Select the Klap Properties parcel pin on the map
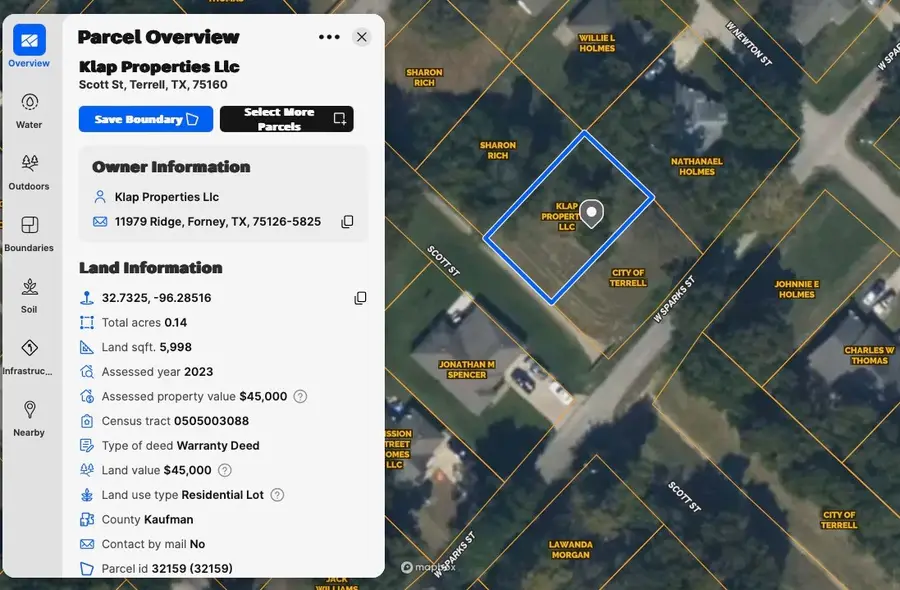This screenshot has height=590, width=900. 591,213
